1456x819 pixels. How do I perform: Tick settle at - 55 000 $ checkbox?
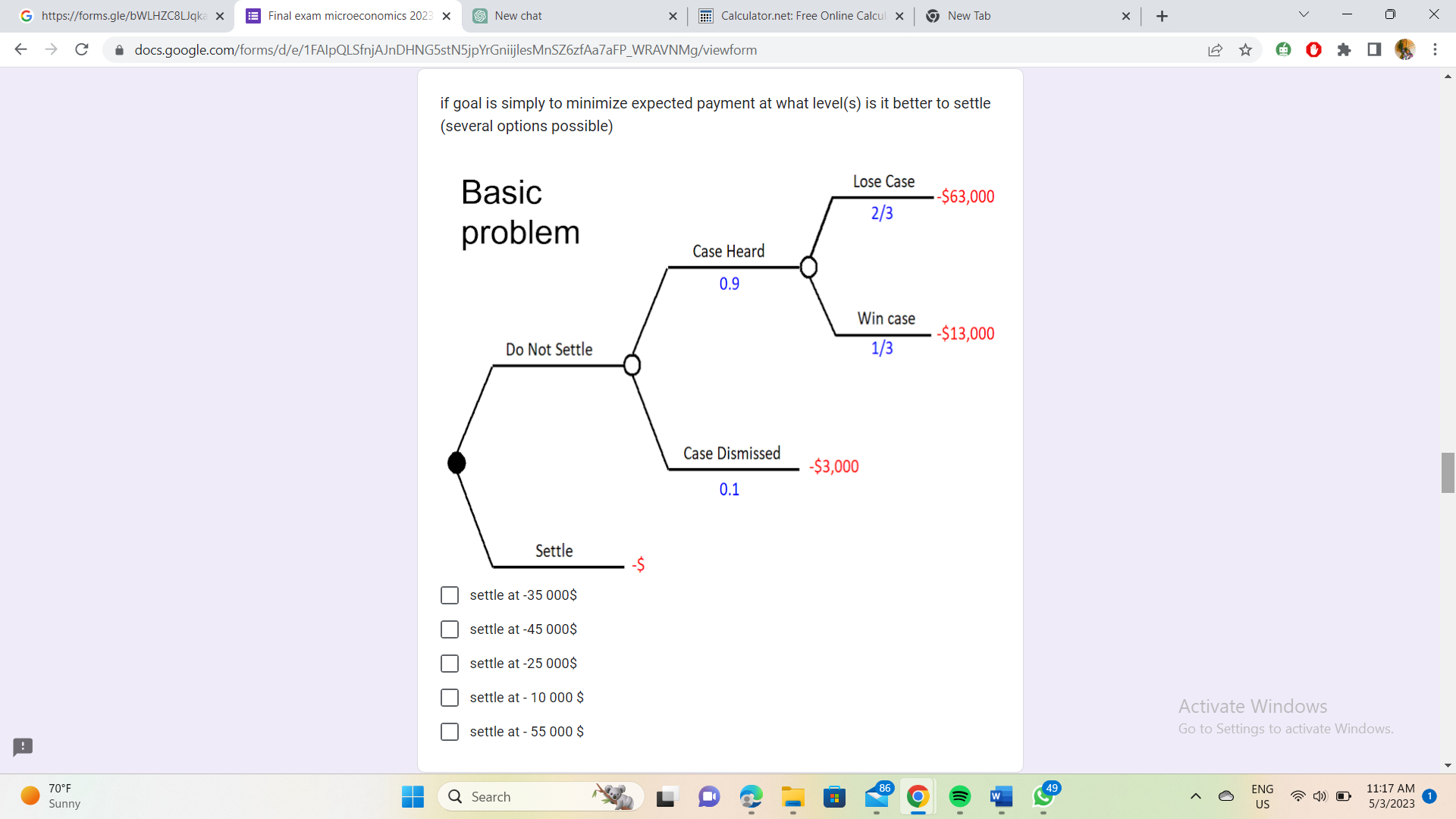click(x=450, y=732)
